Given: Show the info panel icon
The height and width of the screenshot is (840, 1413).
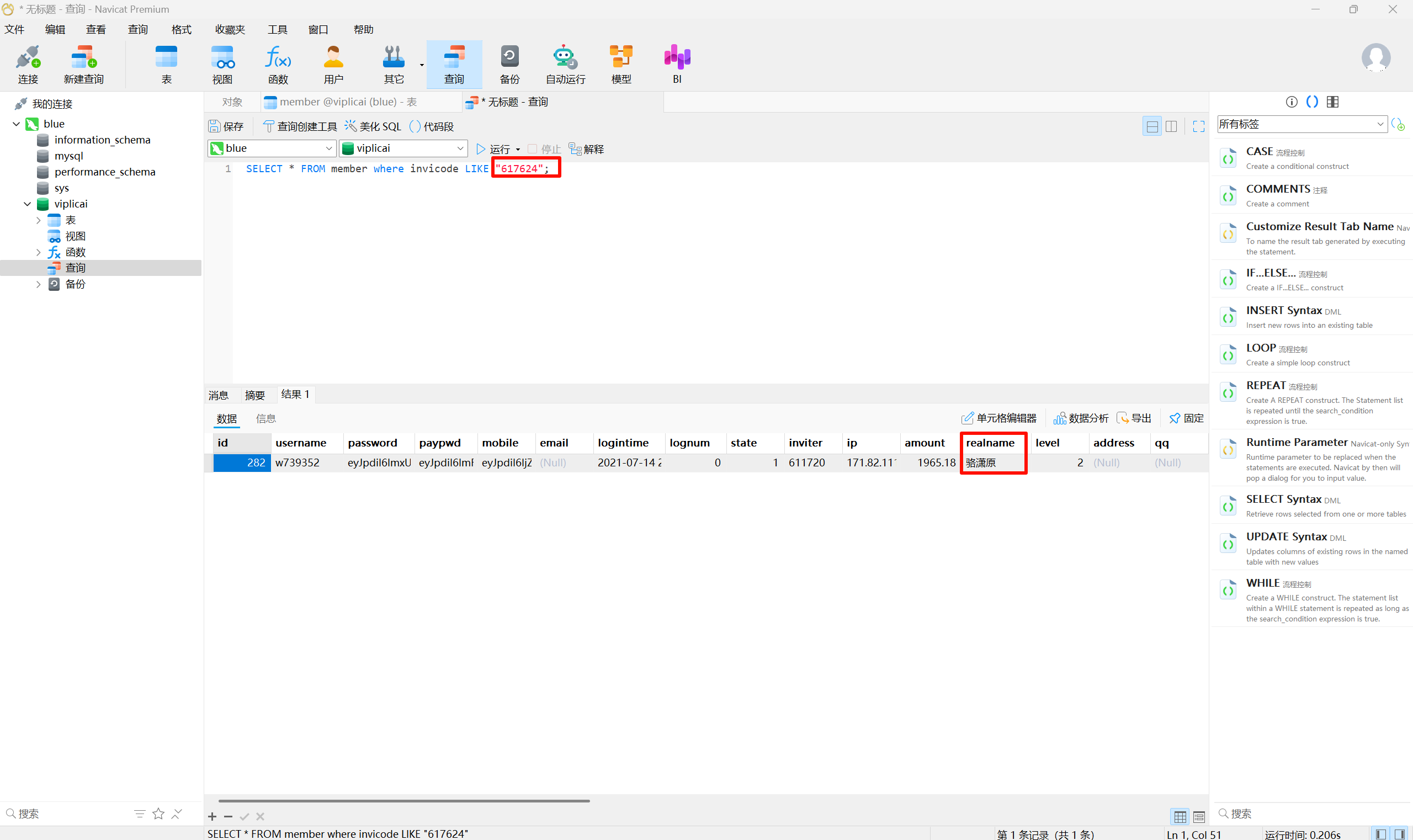Looking at the screenshot, I should [1291, 102].
